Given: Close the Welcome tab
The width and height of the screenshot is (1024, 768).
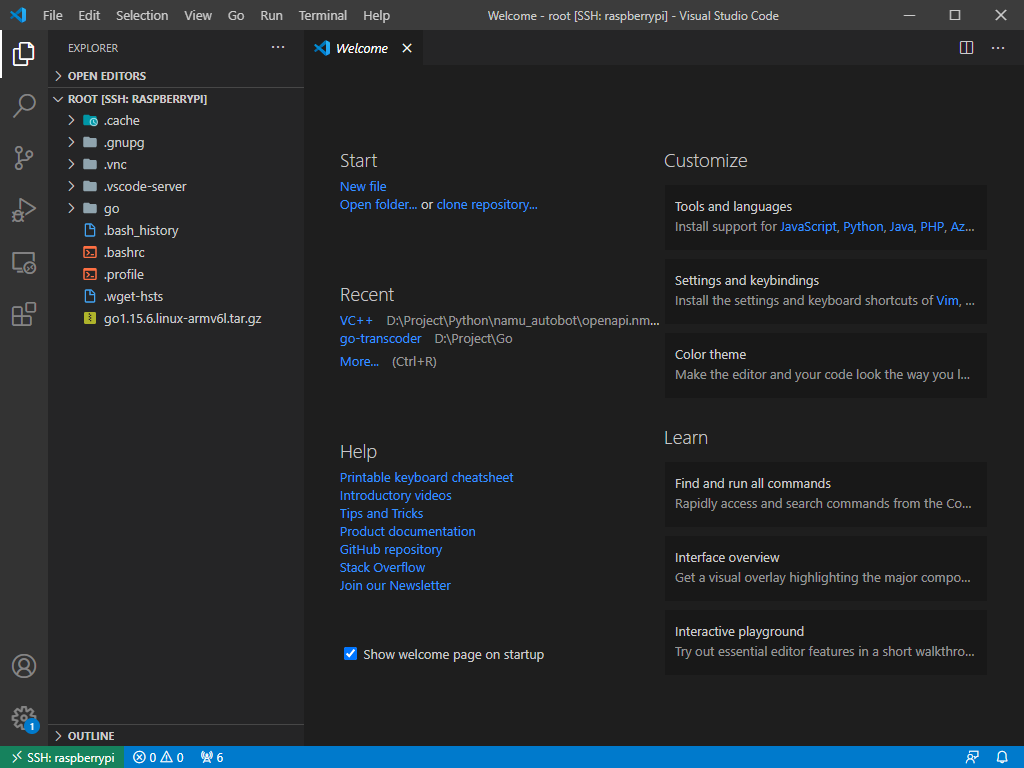Looking at the screenshot, I should coord(407,48).
